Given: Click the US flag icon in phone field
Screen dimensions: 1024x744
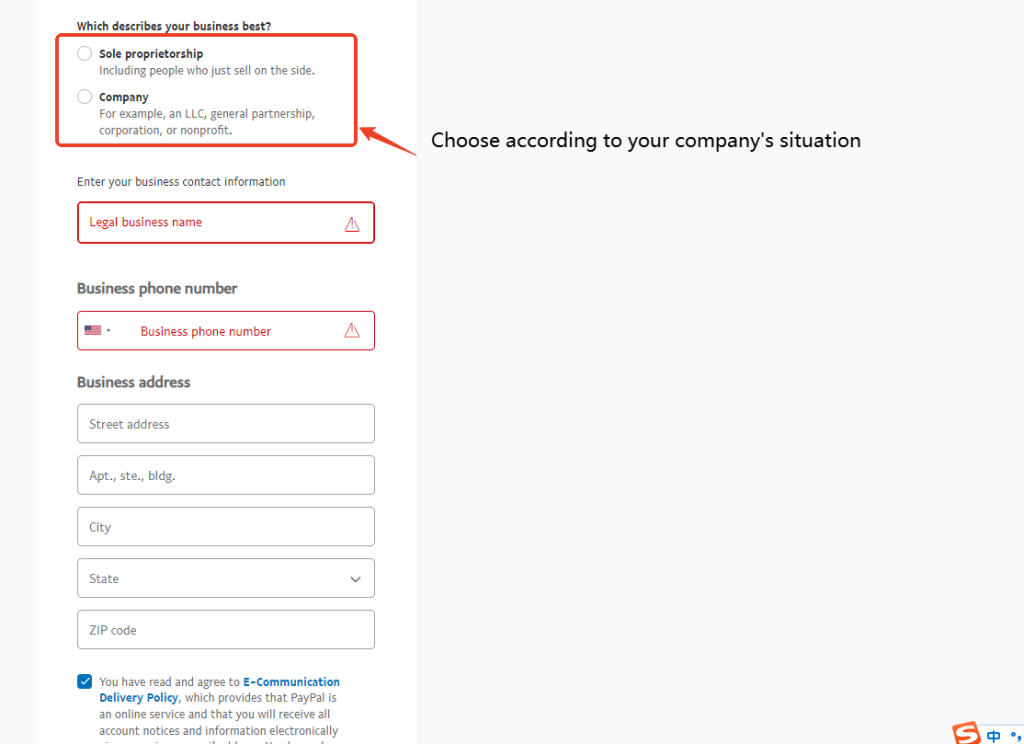Looking at the screenshot, I should 95,330.
